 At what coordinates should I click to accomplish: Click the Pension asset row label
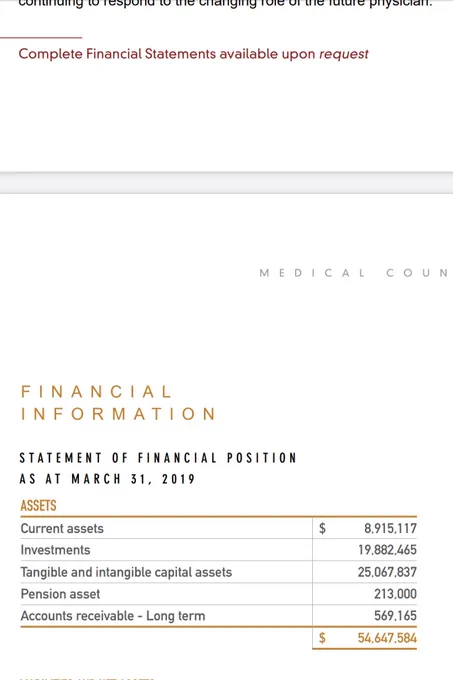click(60, 594)
